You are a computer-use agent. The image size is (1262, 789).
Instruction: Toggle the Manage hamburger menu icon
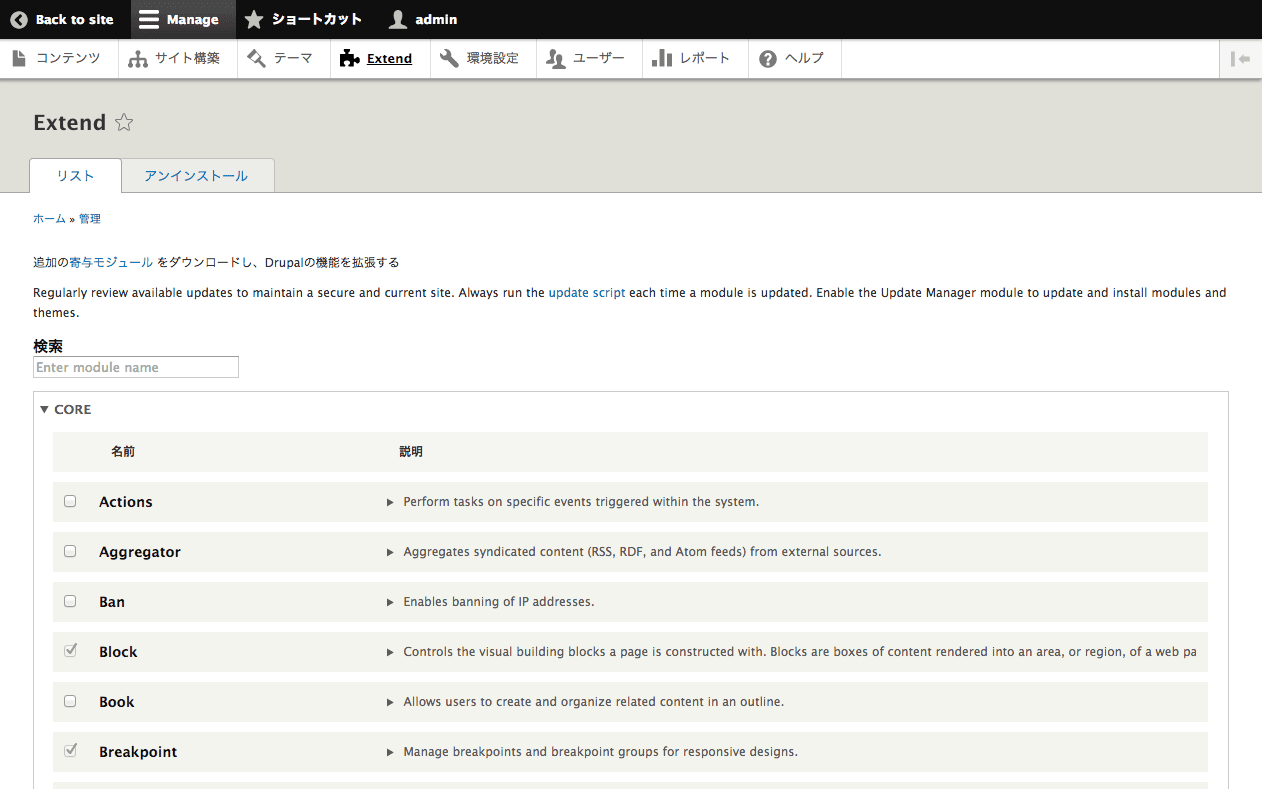pyautogui.click(x=148, y=19)
